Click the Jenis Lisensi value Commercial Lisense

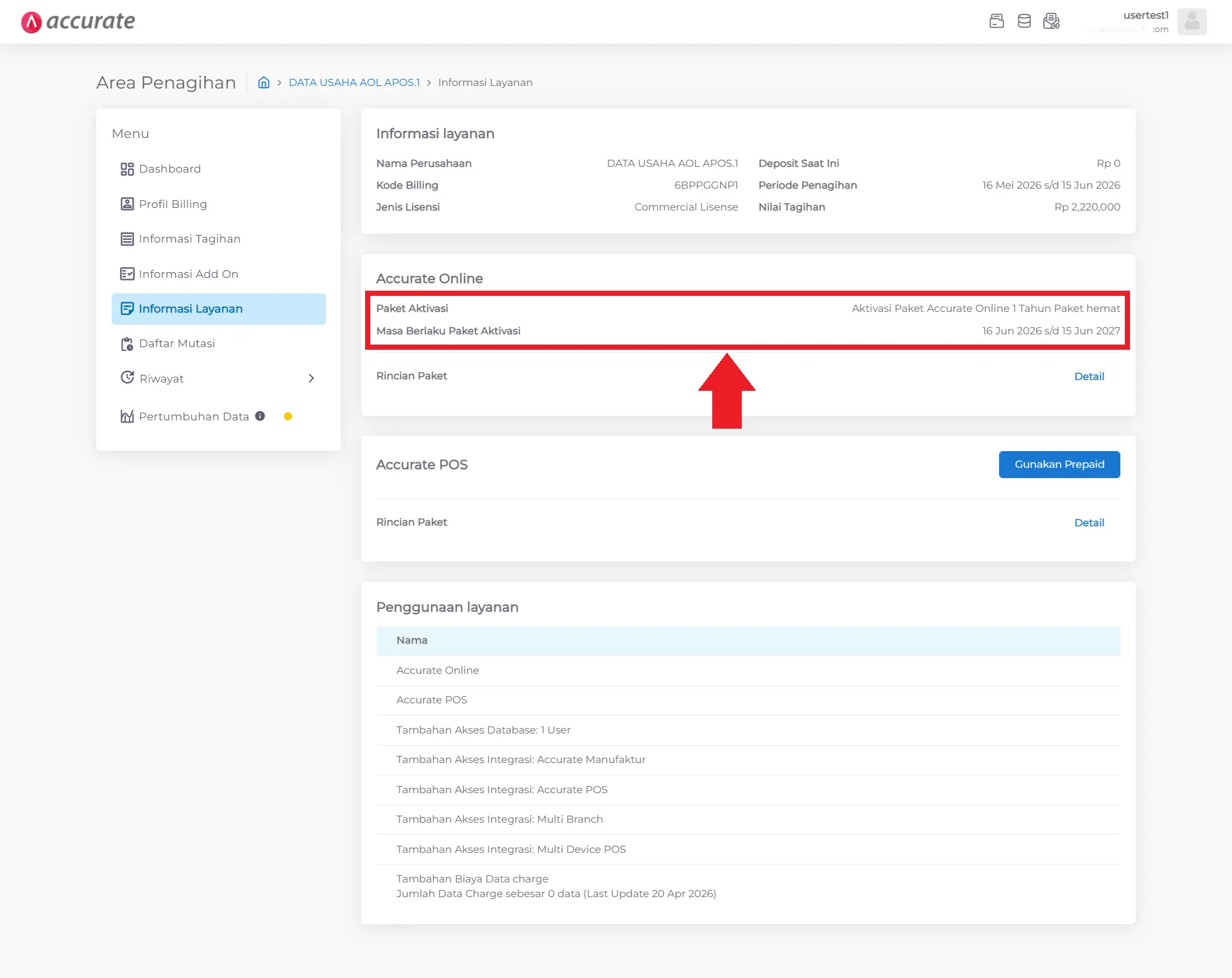tap(686, 207)
